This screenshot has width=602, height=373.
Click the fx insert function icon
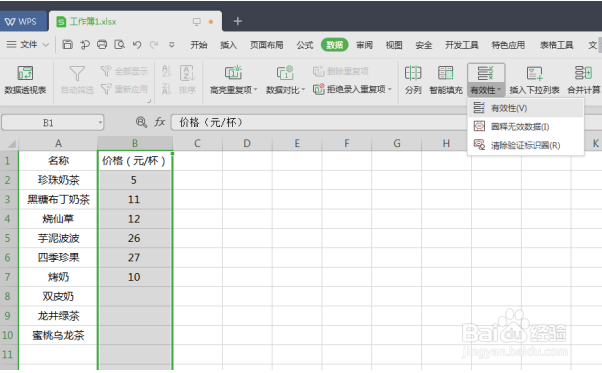pyautogui.click(x=159, y=122)
